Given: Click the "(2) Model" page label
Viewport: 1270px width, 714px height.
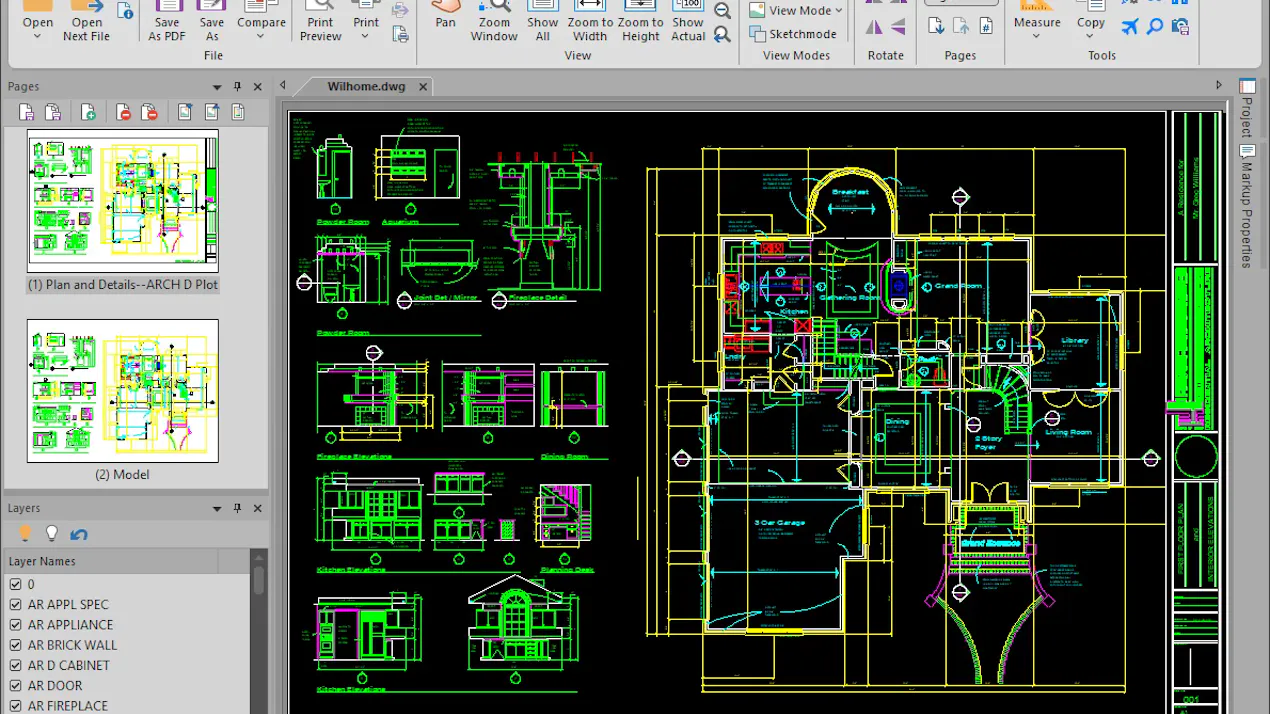Looking at the screenshot, I should 122,475.
